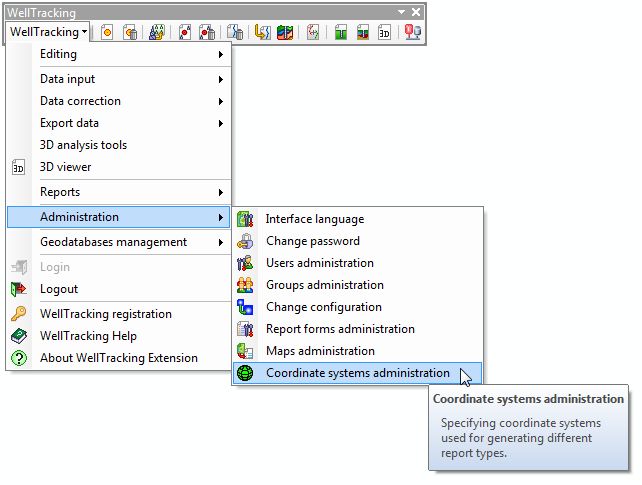Viewport: 642px width, 485px height.
Task: Click the Logout door icon
Action: coord(18,289)
